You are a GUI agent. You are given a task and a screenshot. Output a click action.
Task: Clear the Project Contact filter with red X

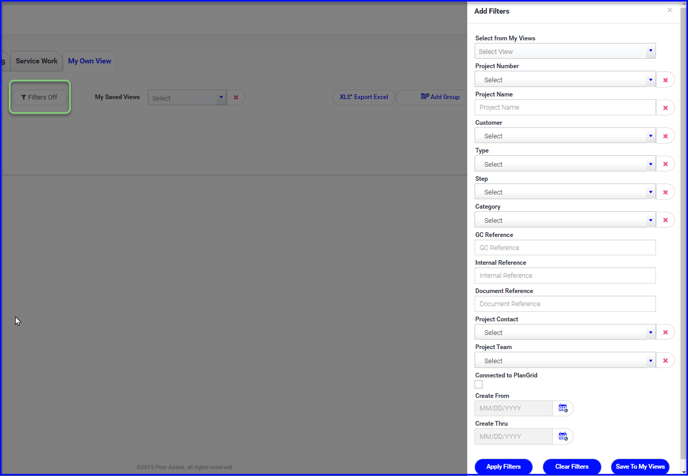point(665,333)
